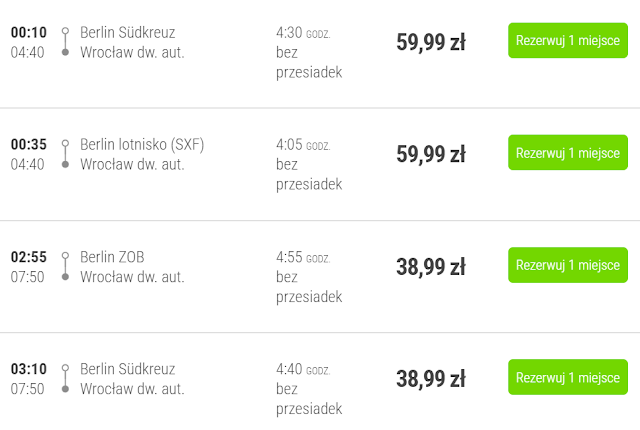Screen dimensions: 640x430
Task: Select Berlin lotnisko (SXF) station name
Action: [x=142, y=144]
